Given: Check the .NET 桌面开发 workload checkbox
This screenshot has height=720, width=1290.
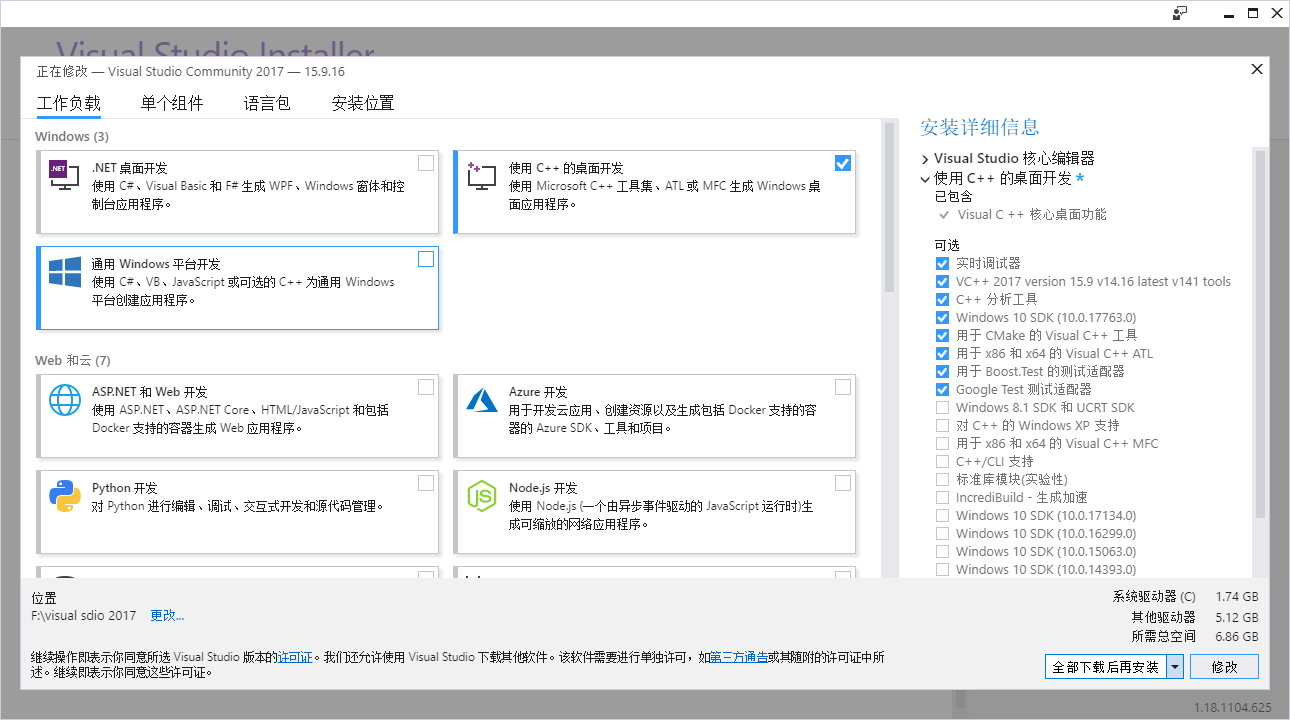Looking at the screenshot, I should pyautogui.click(x=426, y=163).
